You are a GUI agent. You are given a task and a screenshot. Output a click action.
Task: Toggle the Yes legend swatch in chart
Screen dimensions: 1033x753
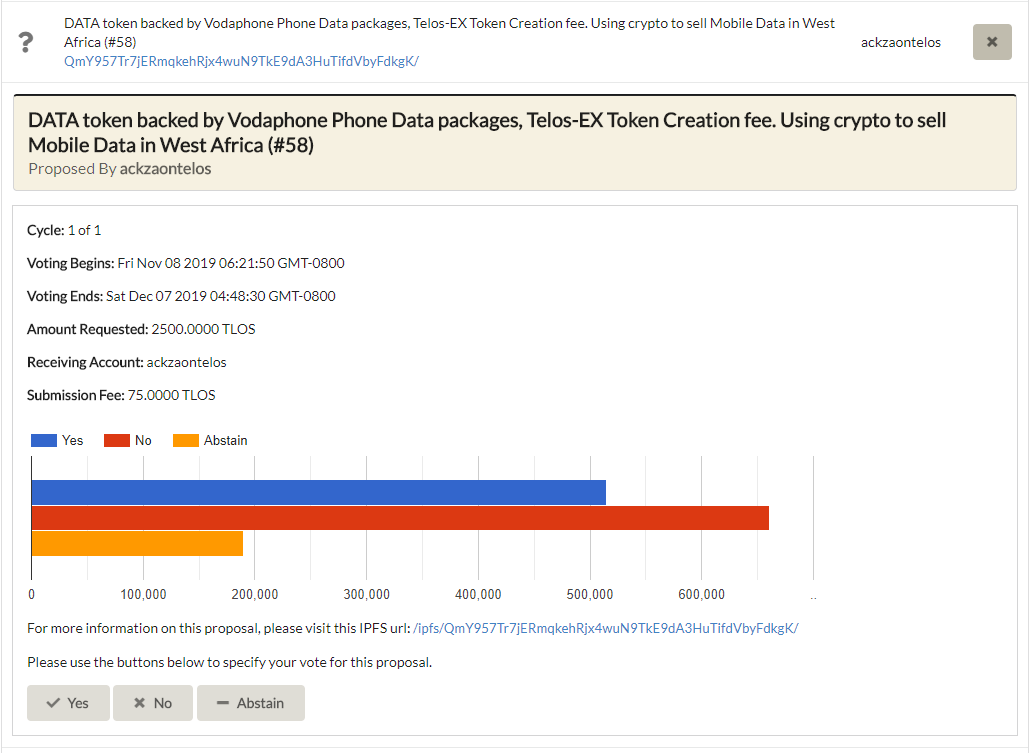(44, 440)
